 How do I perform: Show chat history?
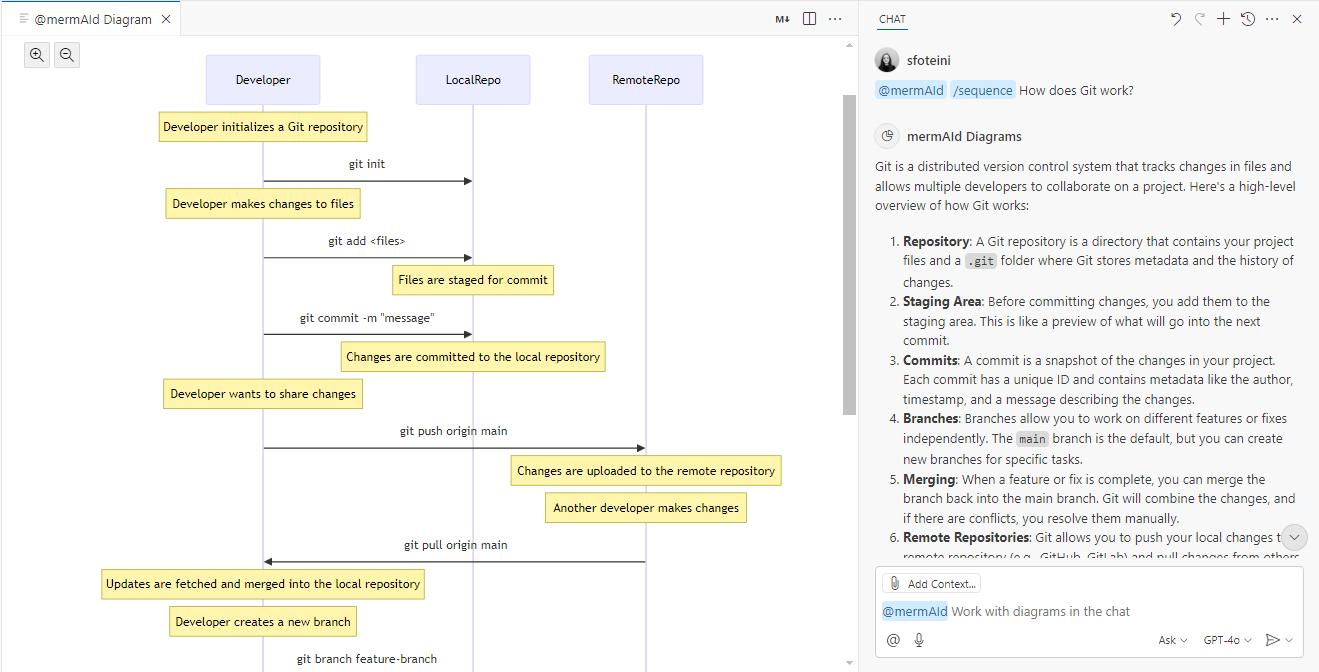coord(1248,19)
